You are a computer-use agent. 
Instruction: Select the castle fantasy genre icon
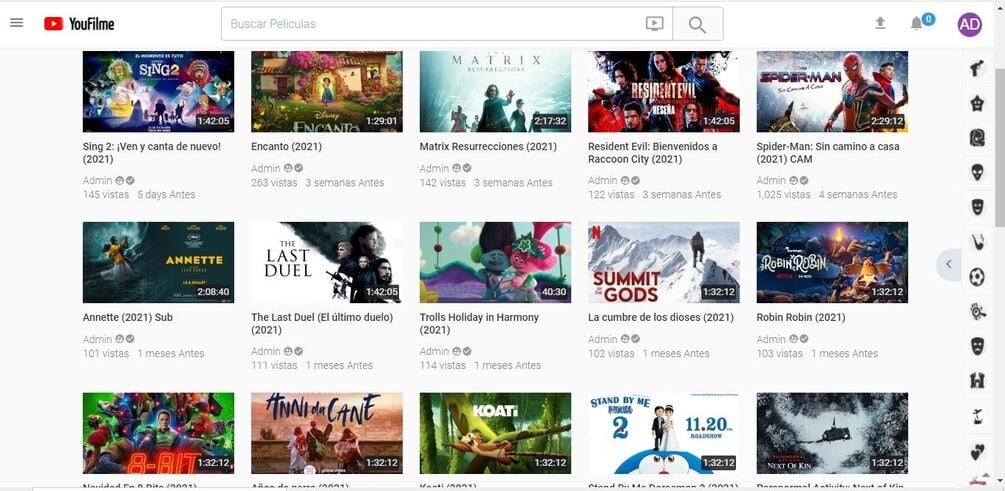click(x=977, y=380)
